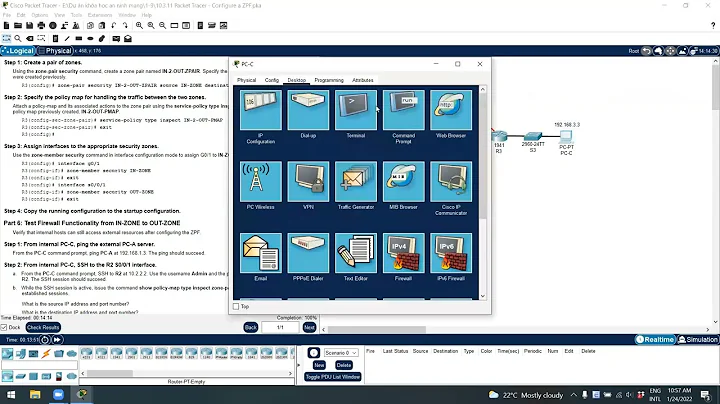Image resolution: width=720 pixels, height=404 pixels.
Task: Launch the Traffic Generator app
Action: (356, 181)
